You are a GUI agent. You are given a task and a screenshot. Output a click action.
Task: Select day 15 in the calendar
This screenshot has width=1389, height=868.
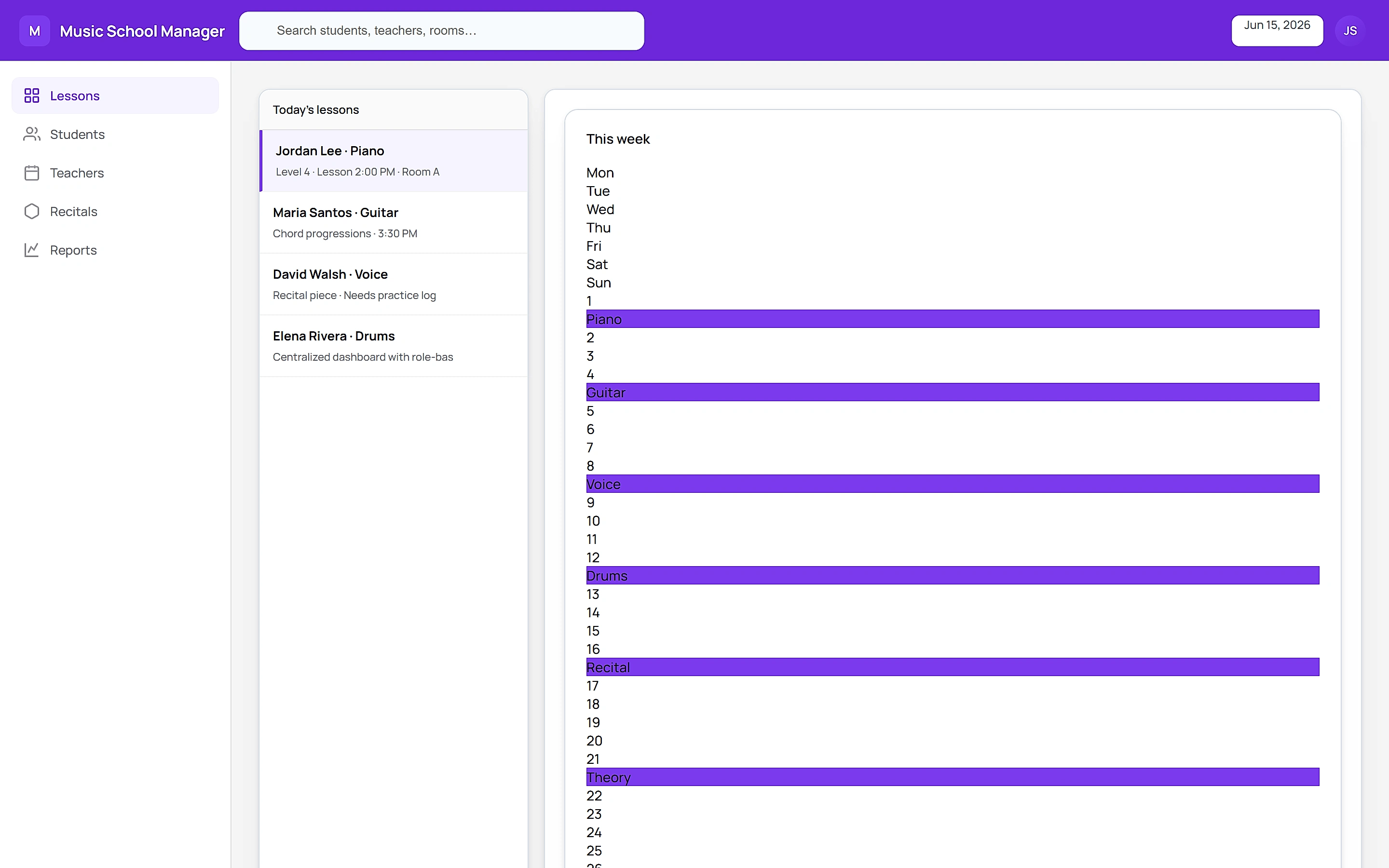592,631
